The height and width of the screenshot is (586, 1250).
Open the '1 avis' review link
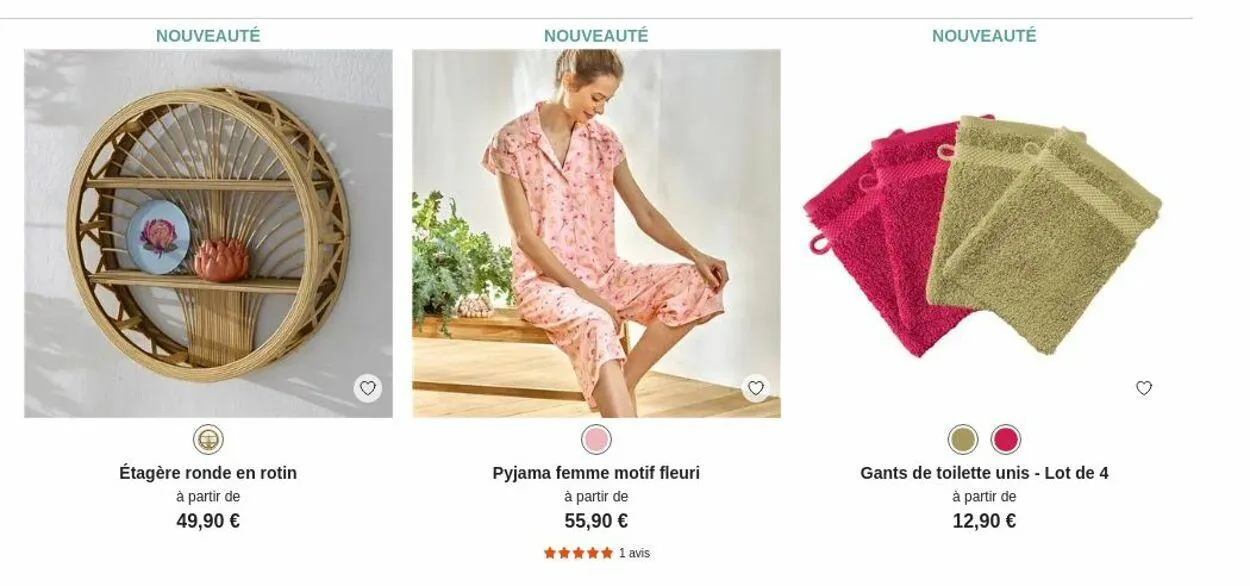[x=634, y=553]
